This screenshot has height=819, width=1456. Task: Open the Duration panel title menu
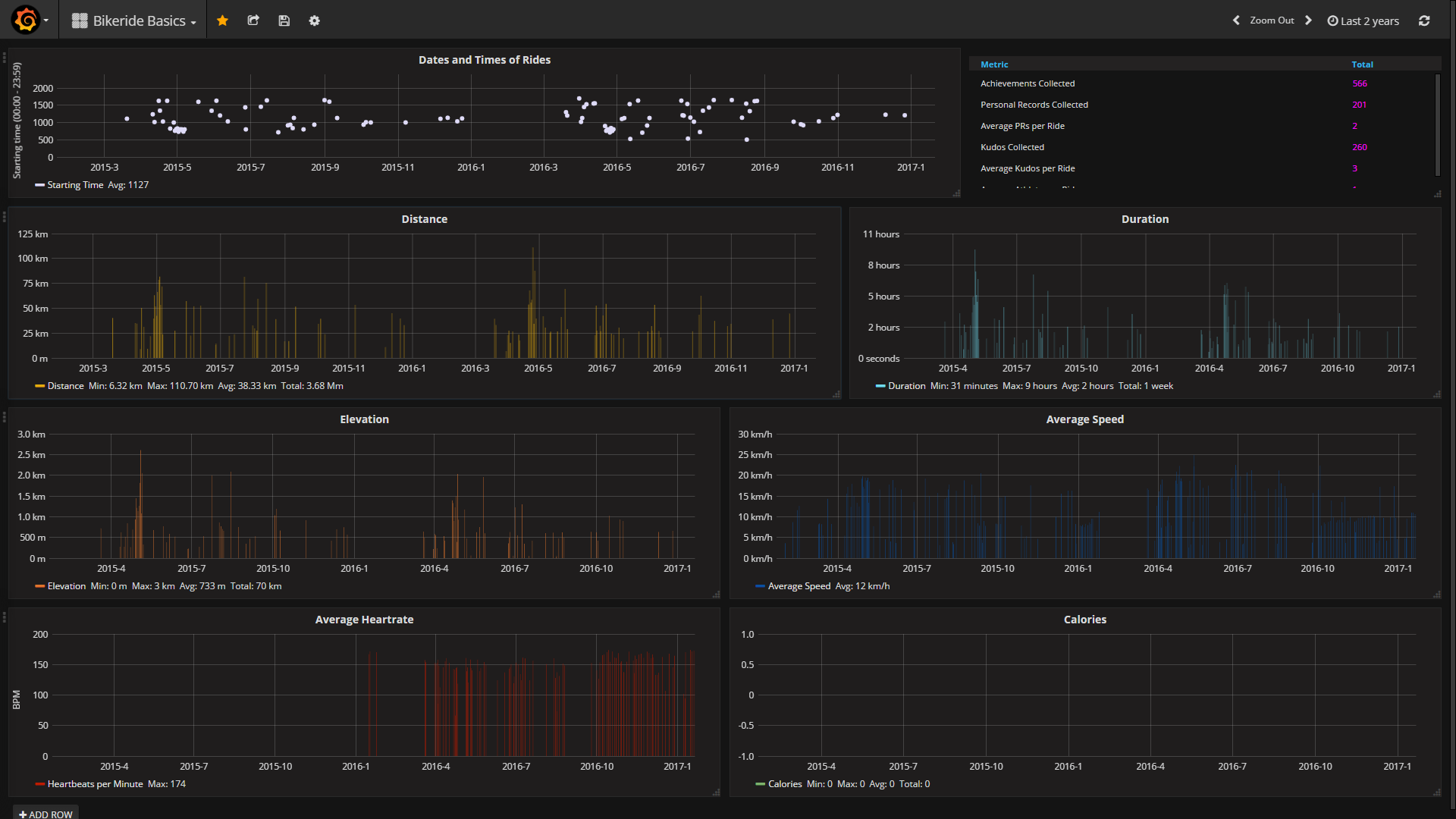(x=1144, y=219)
